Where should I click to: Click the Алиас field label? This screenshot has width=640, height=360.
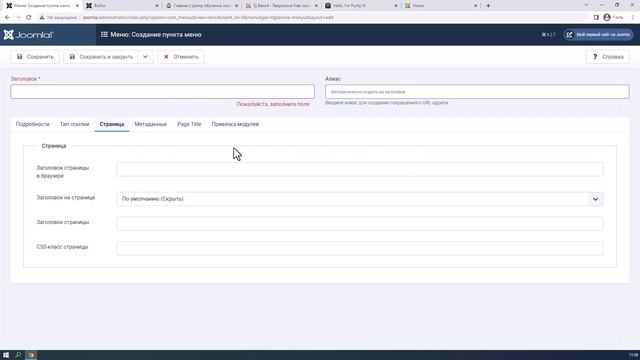pos(333,79)
